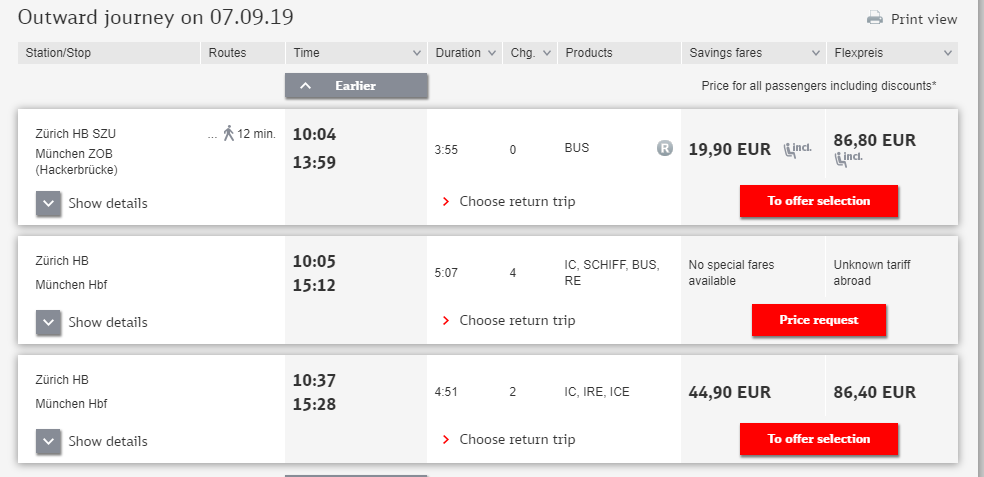This screenshot has height=477, width=984.
Task: Click seat-included icon beside 19,90 EUR
Action: point(797,150)
